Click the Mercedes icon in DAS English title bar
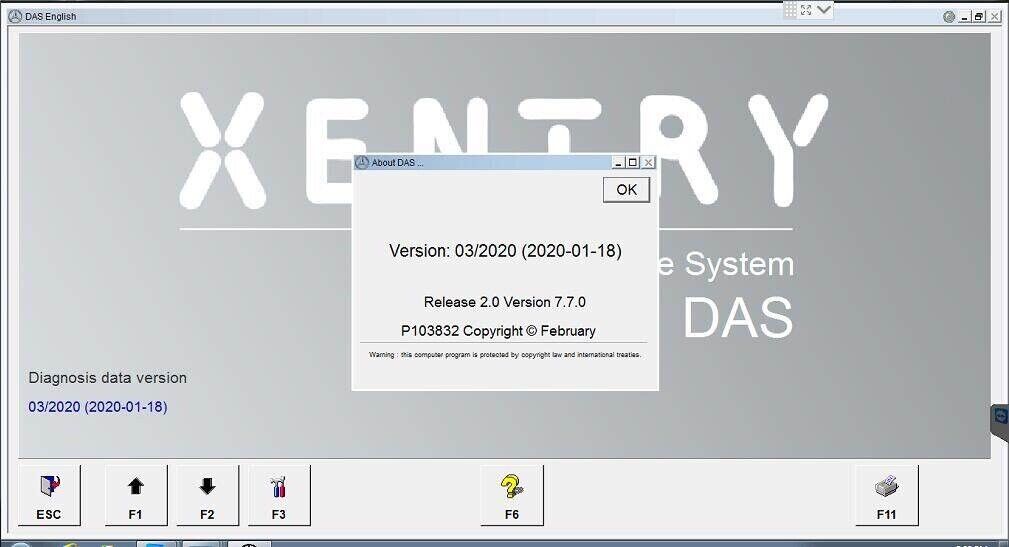Screen dimensions: 1009x547 coord(15,17)
